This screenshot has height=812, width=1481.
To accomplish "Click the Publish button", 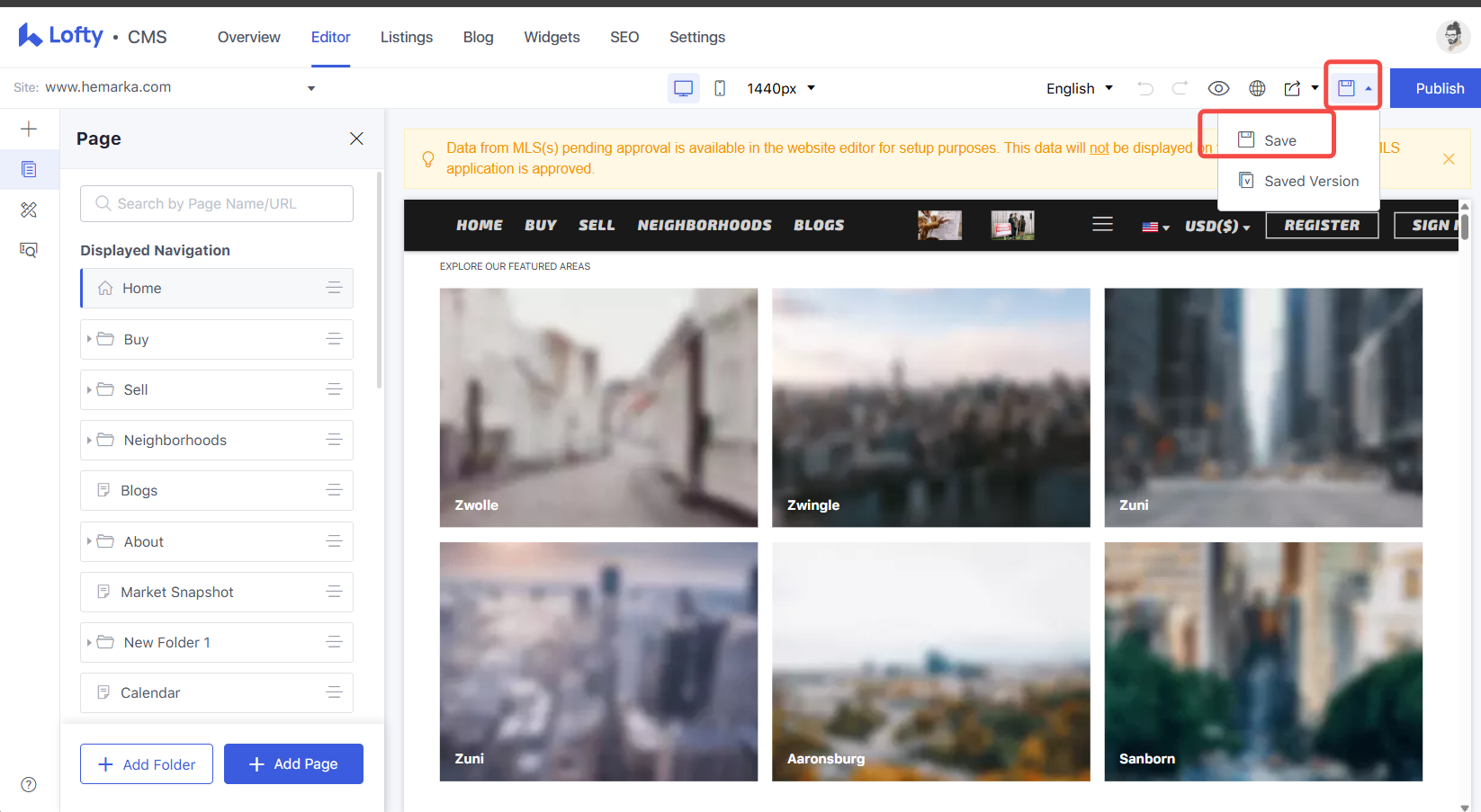I will (1439, 88).
